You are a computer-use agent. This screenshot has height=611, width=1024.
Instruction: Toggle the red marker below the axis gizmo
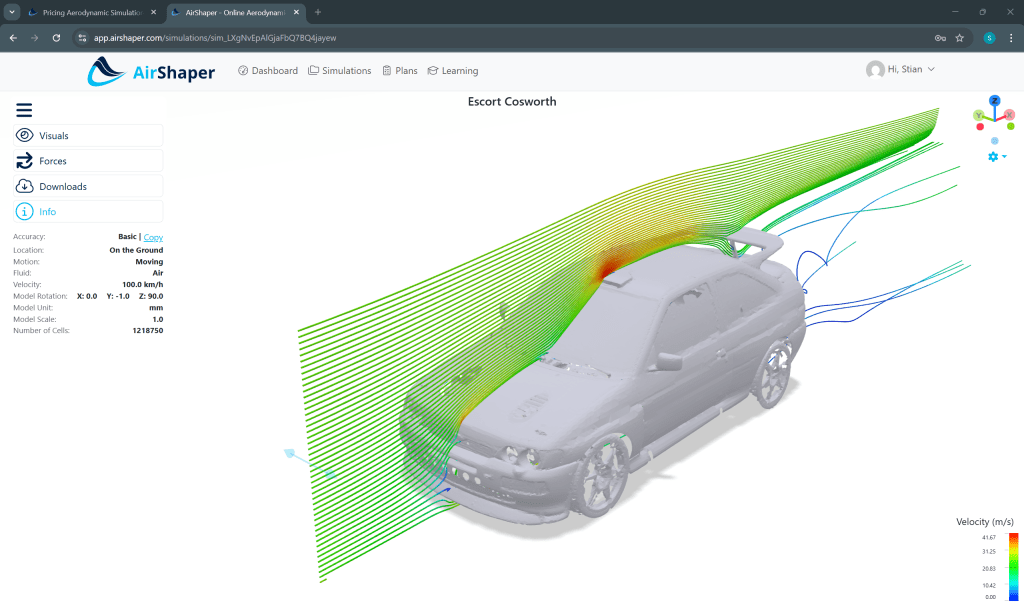pos(980,127)
